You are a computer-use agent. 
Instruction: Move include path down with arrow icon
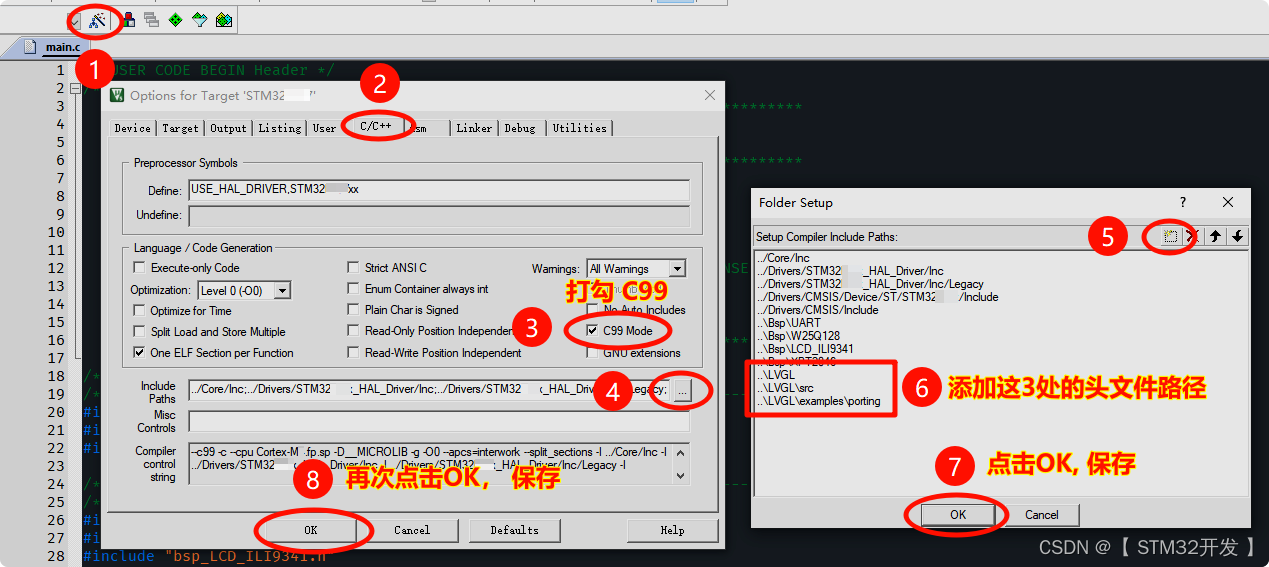tap(1238, 236)
